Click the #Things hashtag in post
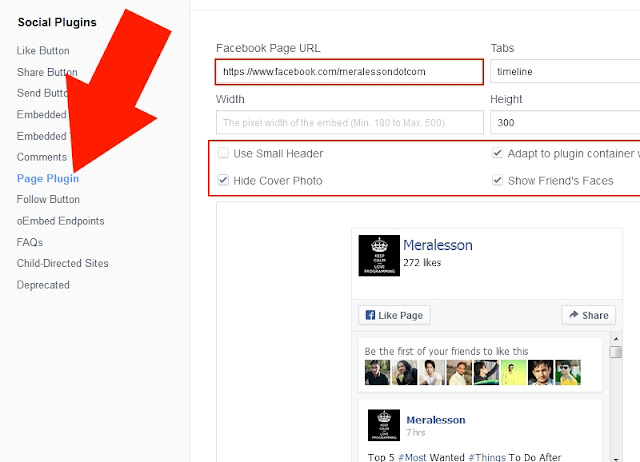Image resolution: width=640 pixels, height=462 pixels. pyautogui.click(x=487, y=457)
